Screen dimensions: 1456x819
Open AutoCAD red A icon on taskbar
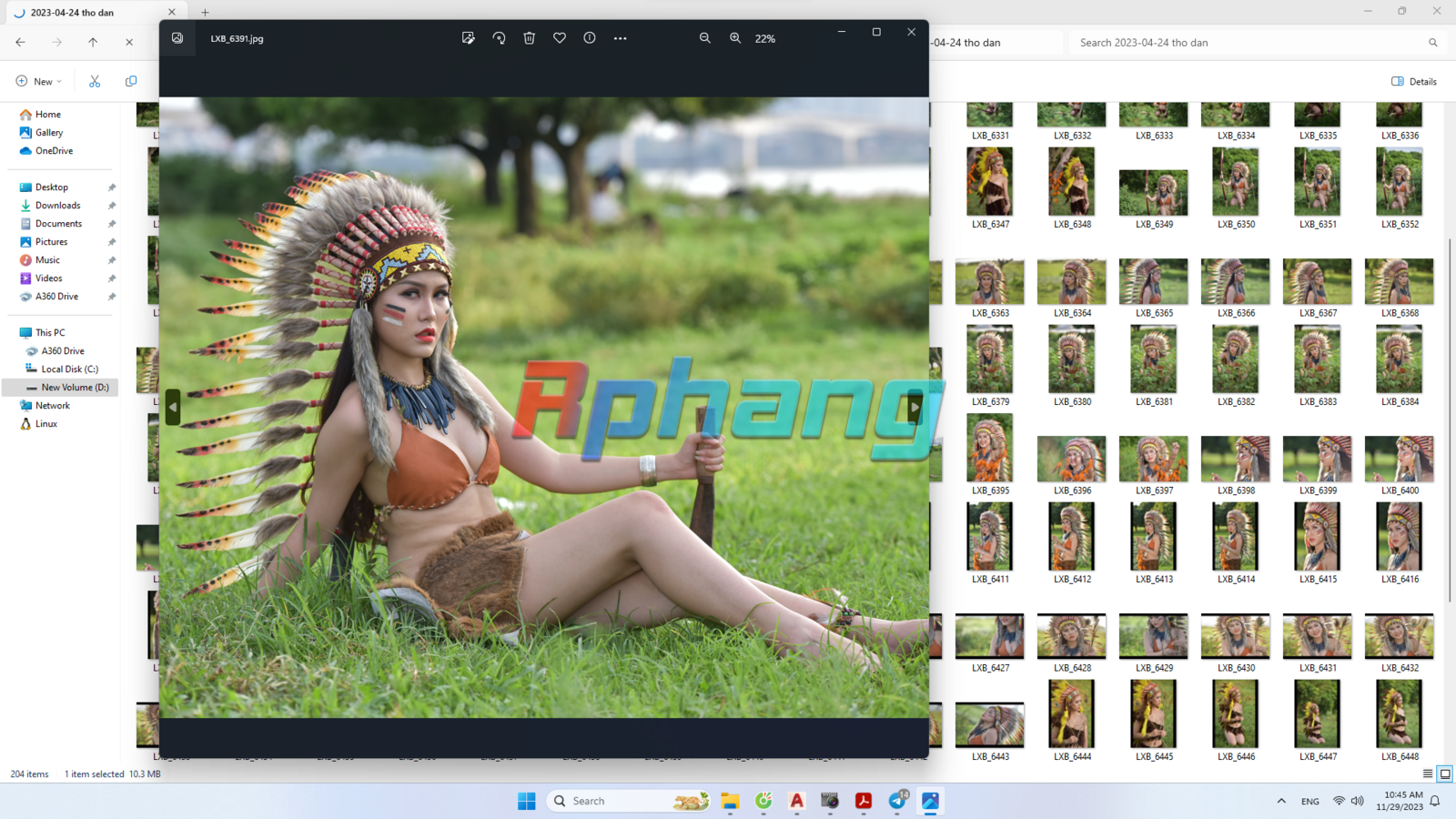point(797,801)
